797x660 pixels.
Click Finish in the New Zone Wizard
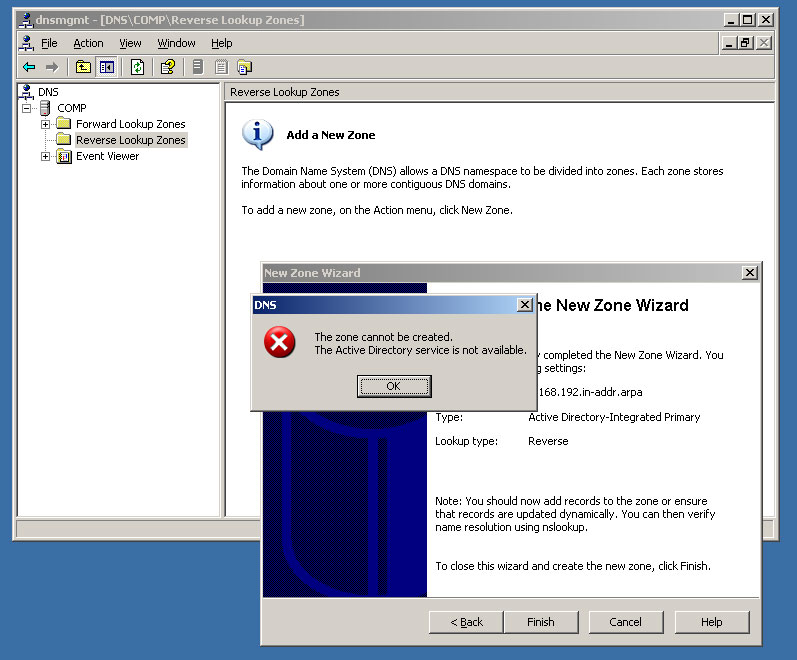tap(541, 622)
